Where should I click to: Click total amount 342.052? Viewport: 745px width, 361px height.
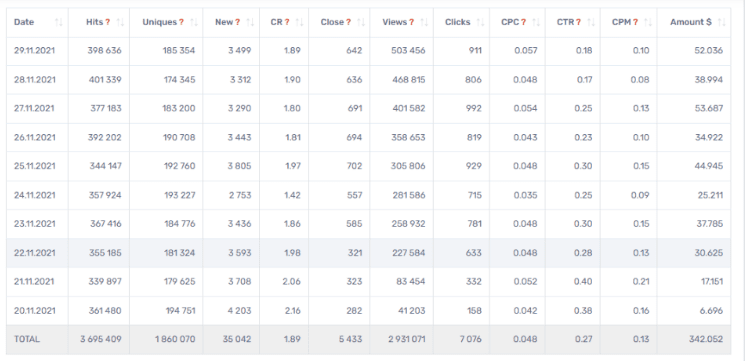[x=707, y=340]
